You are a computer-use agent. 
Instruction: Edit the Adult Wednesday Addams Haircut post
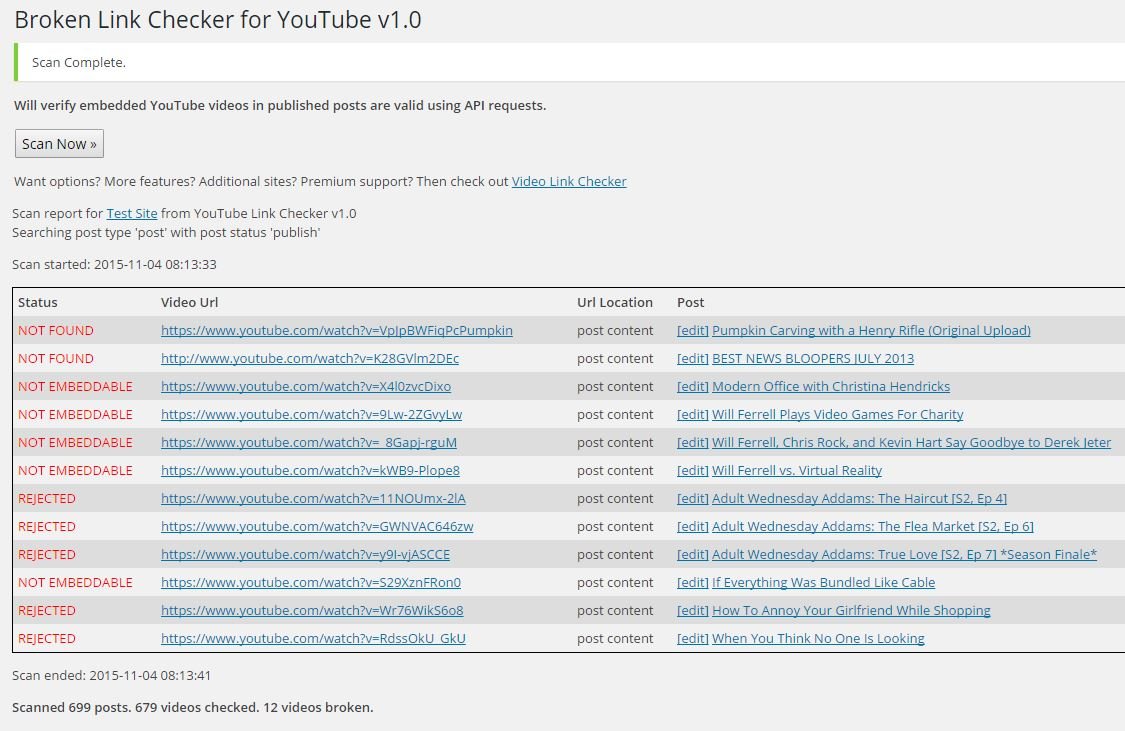[x=692, y=499]
